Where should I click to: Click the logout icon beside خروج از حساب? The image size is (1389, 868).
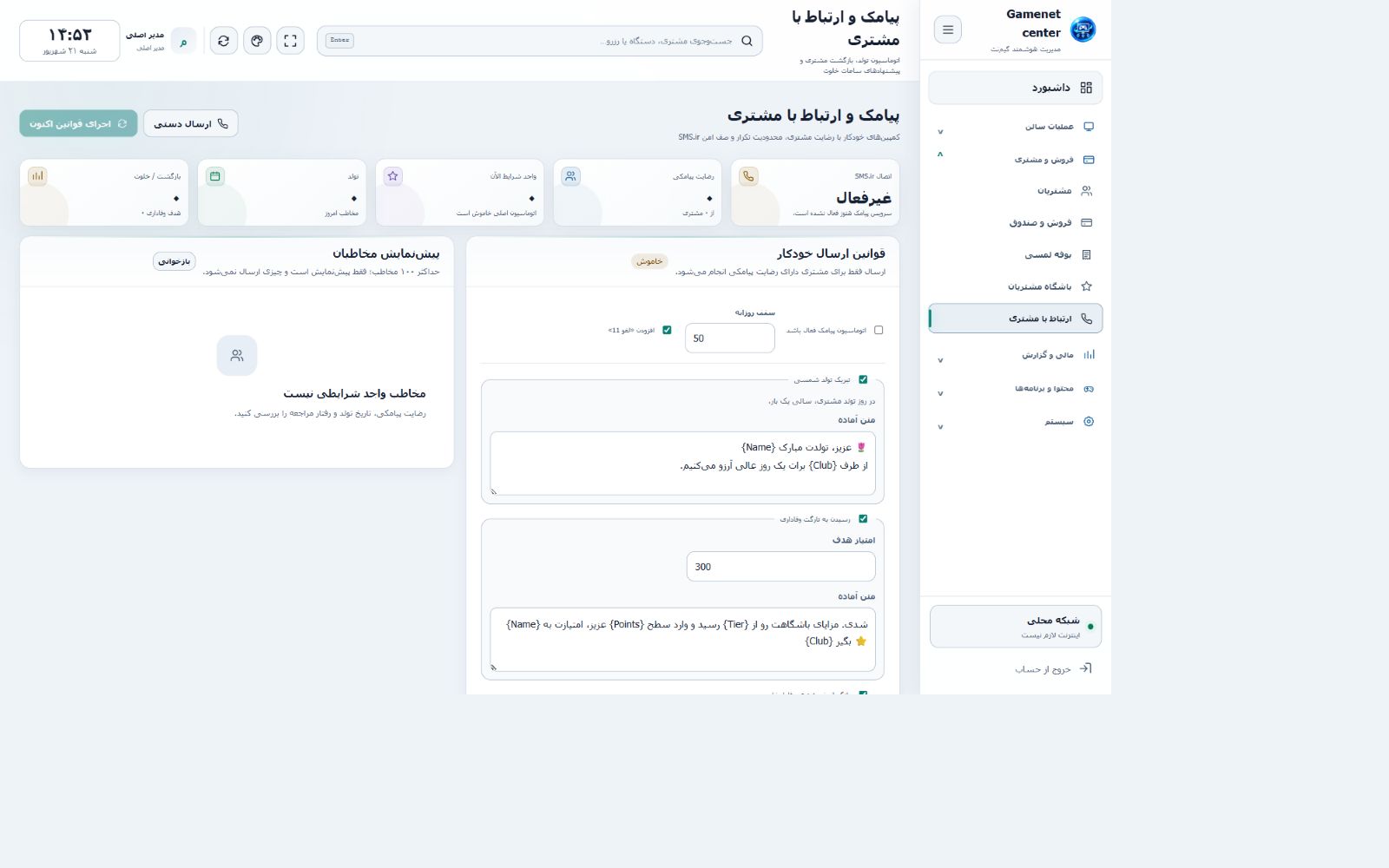(1085, 668)
